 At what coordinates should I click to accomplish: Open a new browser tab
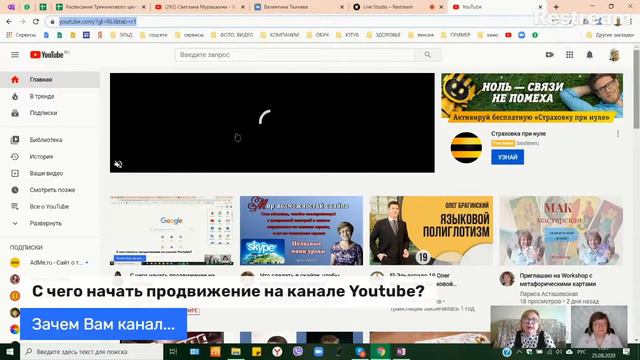click(x=556, y=7)
